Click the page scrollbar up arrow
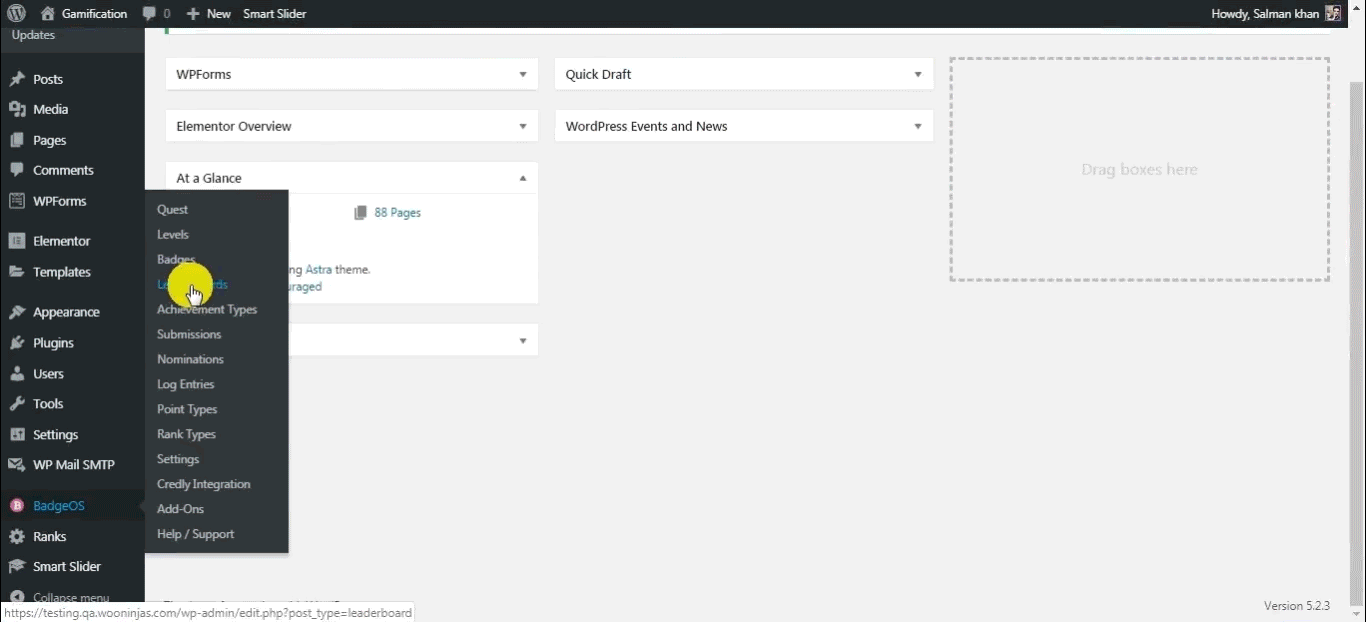The image size is (1366, 622). coord(1357,6)
